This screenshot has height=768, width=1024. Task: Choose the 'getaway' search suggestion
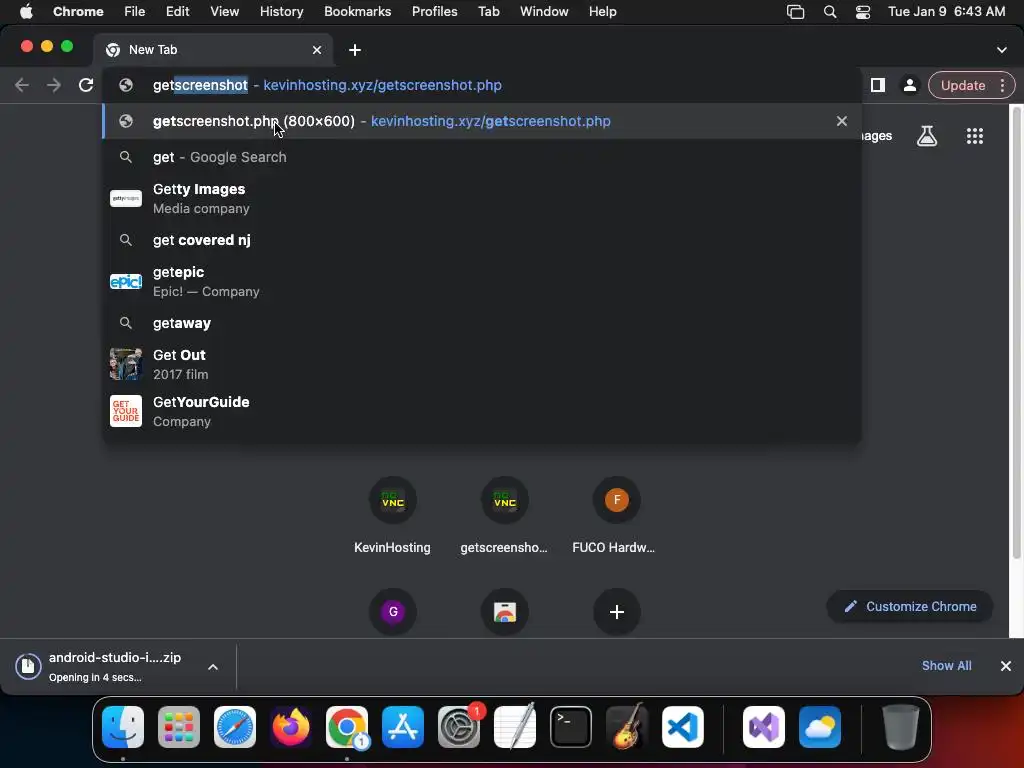(482, 323)
